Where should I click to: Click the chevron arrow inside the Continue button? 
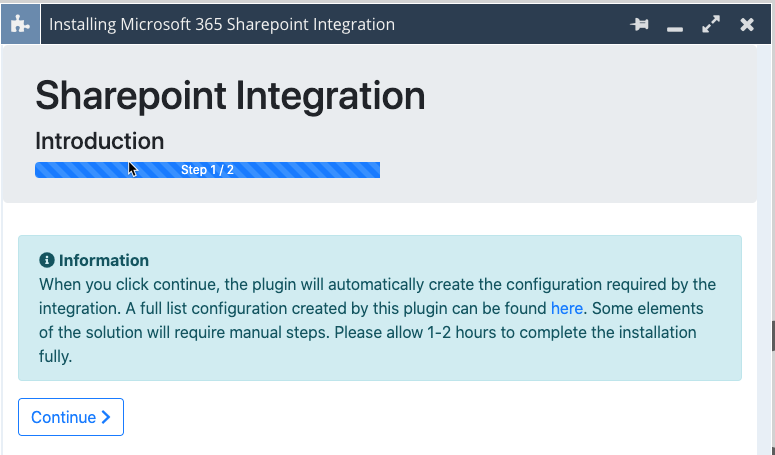105,417
